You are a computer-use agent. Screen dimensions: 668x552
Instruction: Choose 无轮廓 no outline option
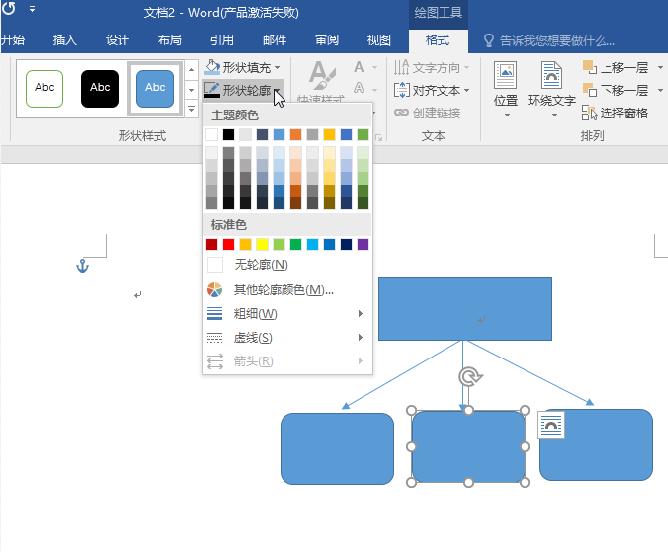(x=260, y=265)
